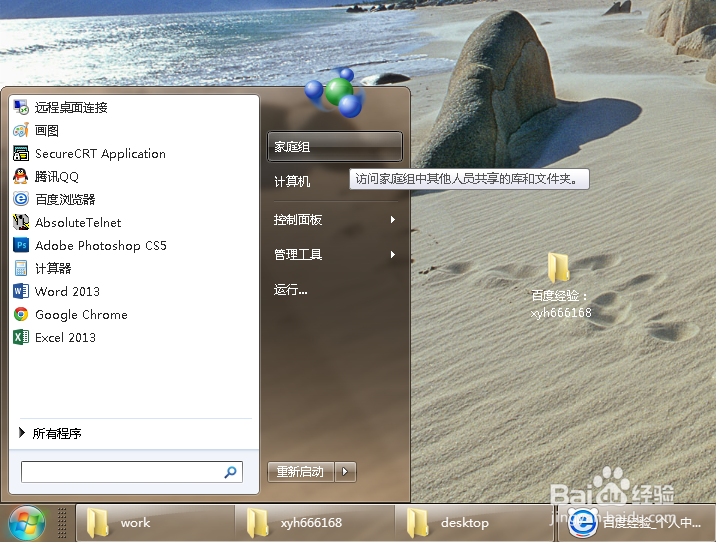Click the search magnifier icon
This screenshot has height=542, width=716.
pyautogui.click(x=231, y=472)
